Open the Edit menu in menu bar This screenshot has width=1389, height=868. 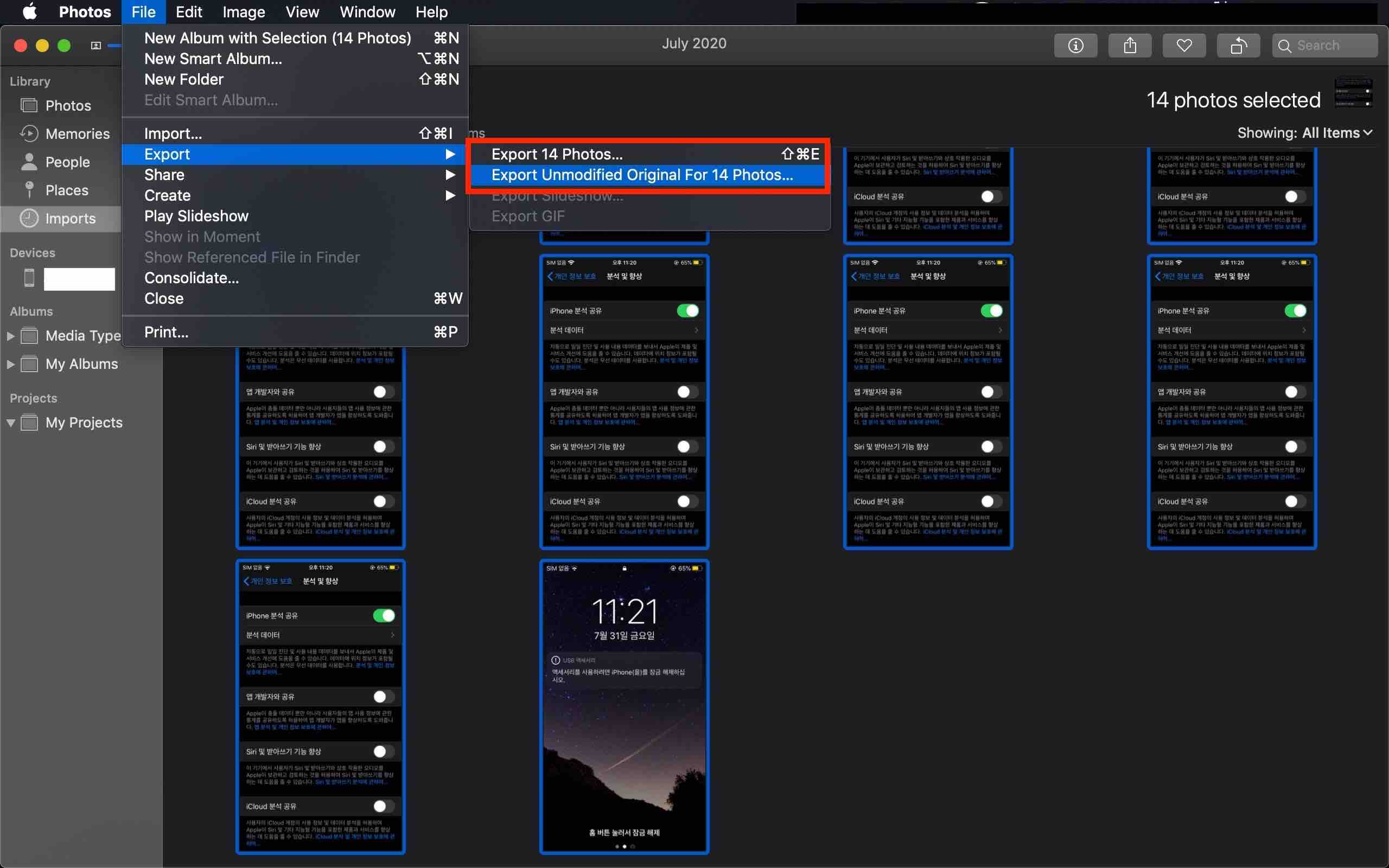188,11
